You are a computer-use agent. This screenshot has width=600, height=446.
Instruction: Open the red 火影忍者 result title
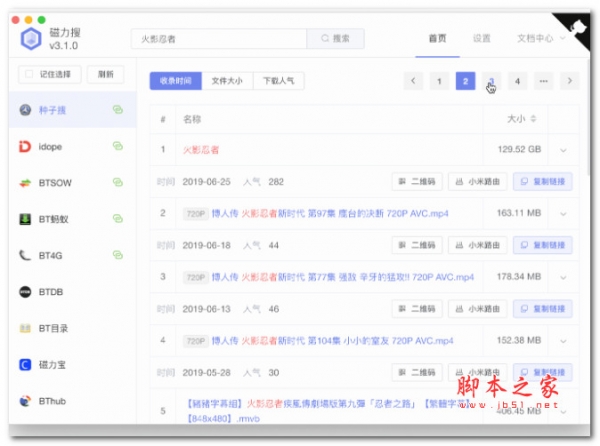tap(201, 150)
